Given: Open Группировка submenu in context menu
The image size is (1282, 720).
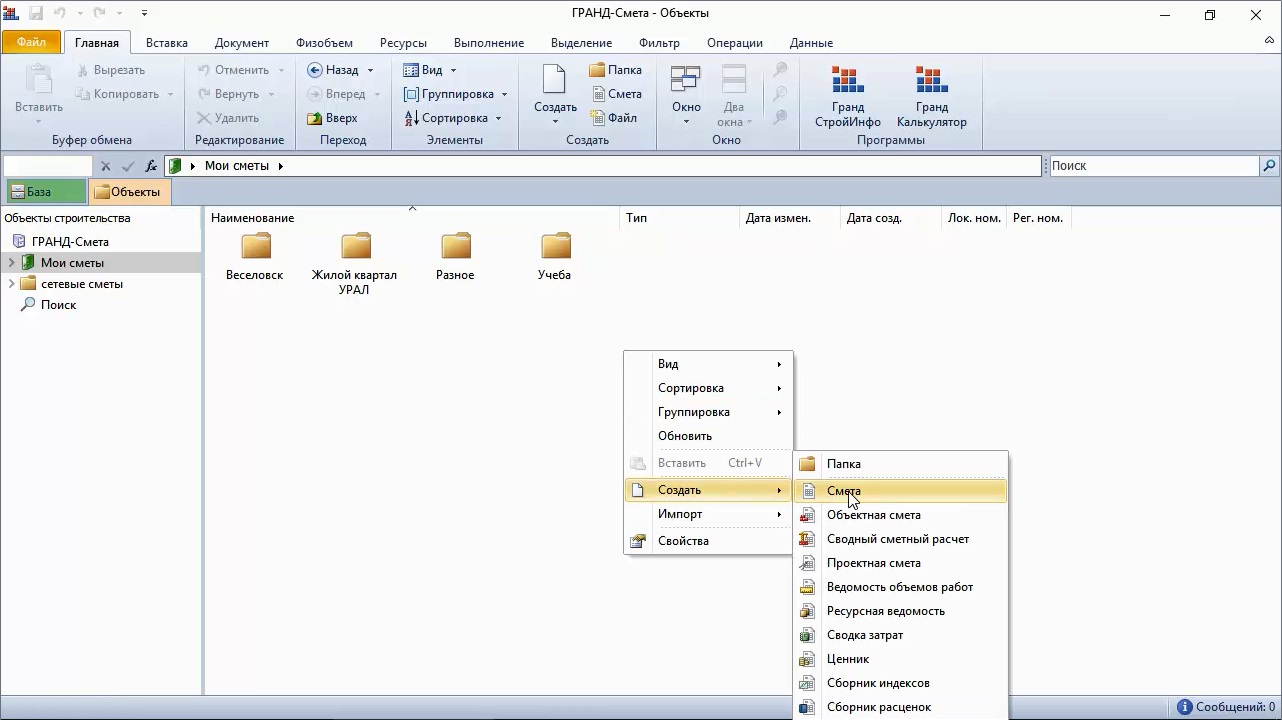Looking at the screenshot, I should point(708,412).
